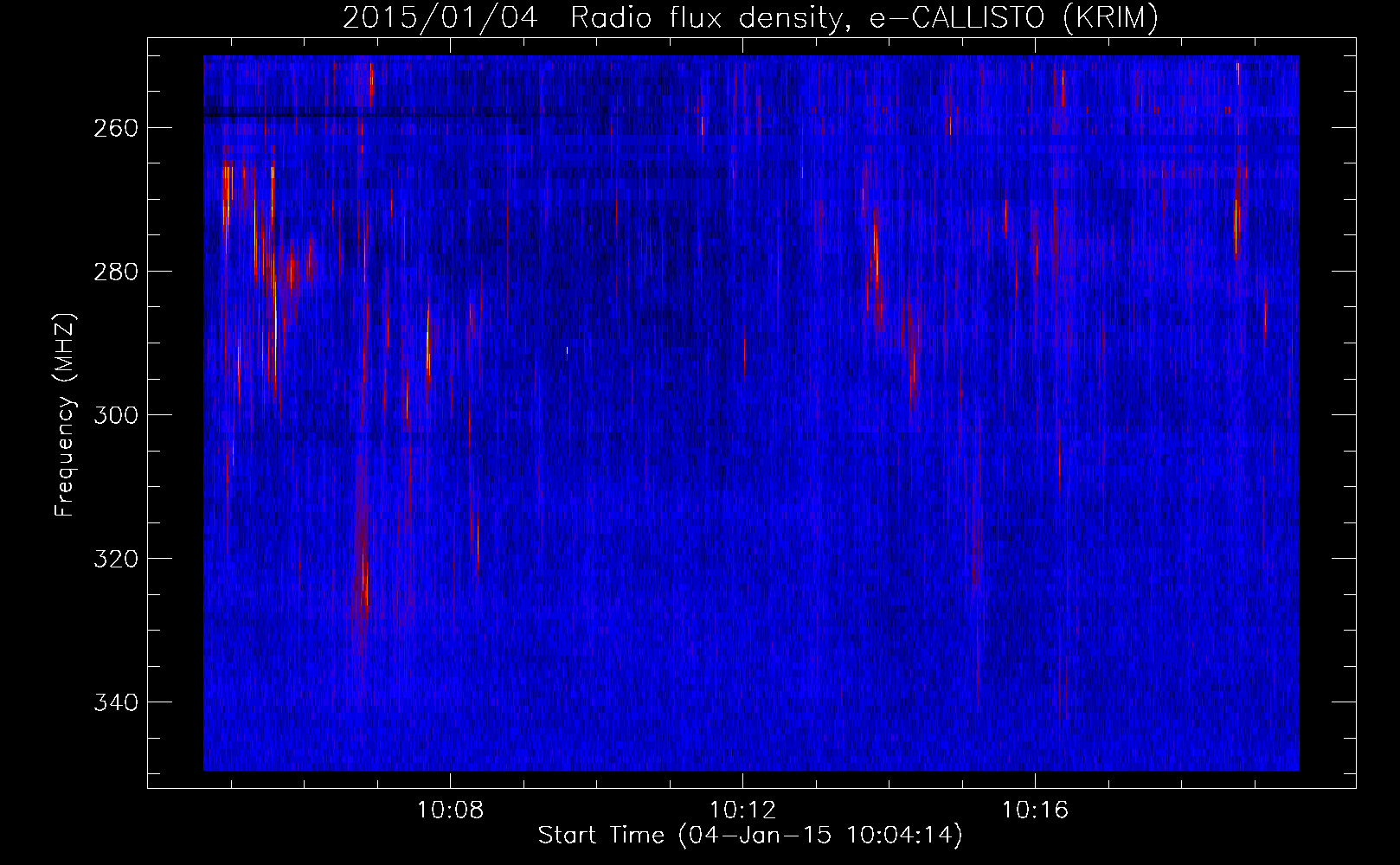Screen dimensions: 1400x865
Task: Click the 'Frequency (MHZ)' axis label
Action: point(65,414)
